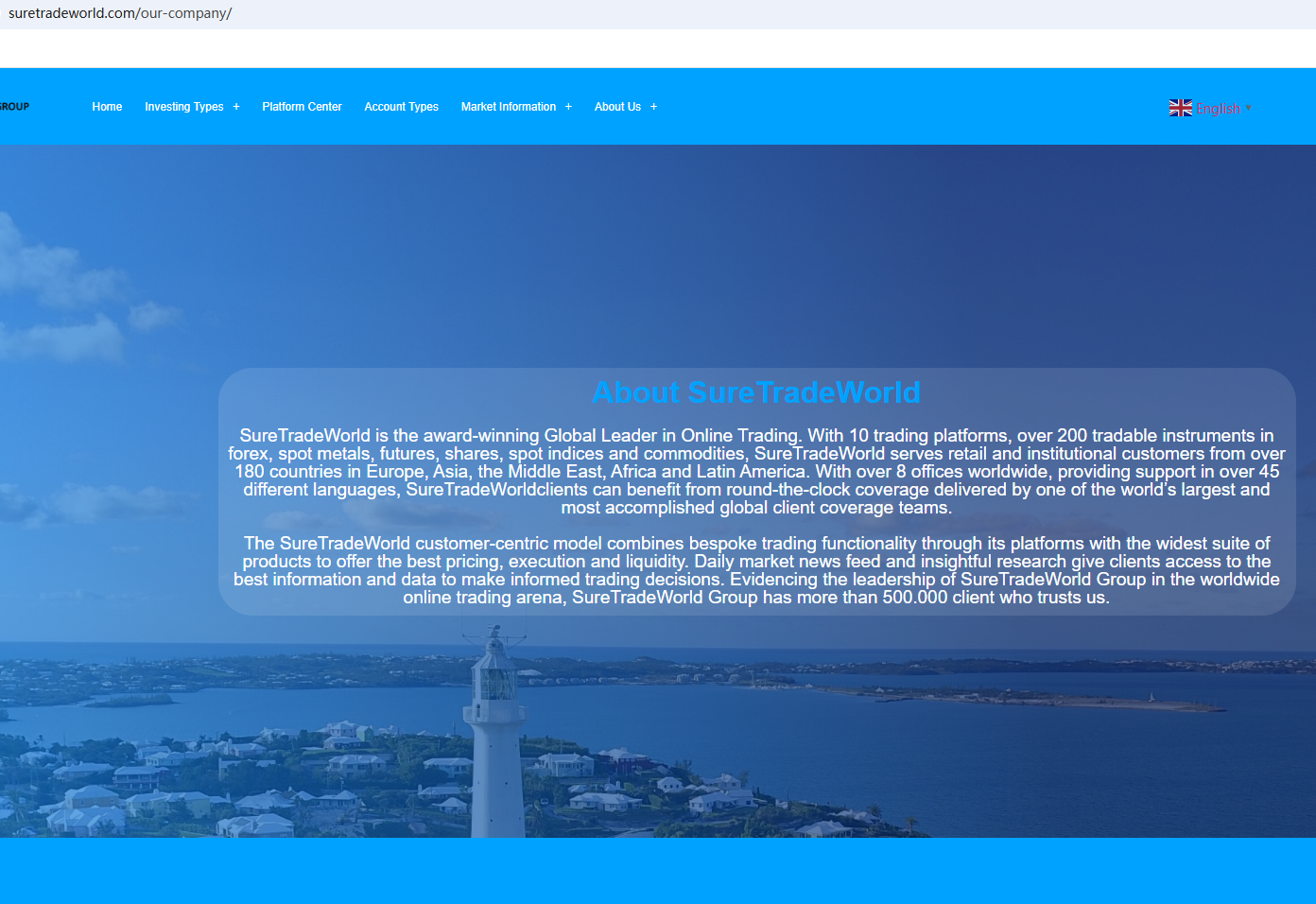Screen dimensions: 1316x904
Task: Expand the plus sign beside Market Information
Action: [568, 107]
